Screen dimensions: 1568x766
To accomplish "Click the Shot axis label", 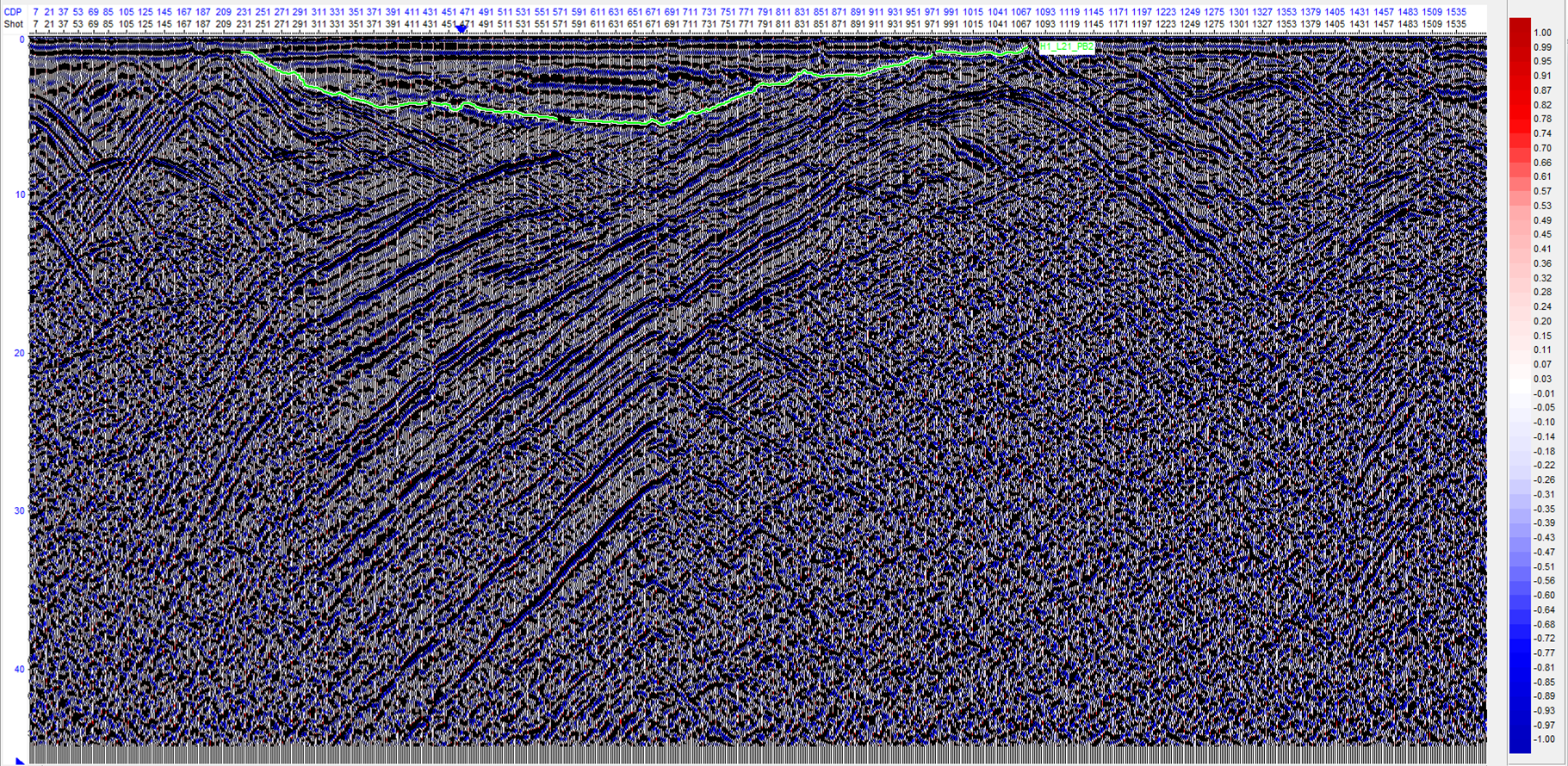I will tap(13, 24).
